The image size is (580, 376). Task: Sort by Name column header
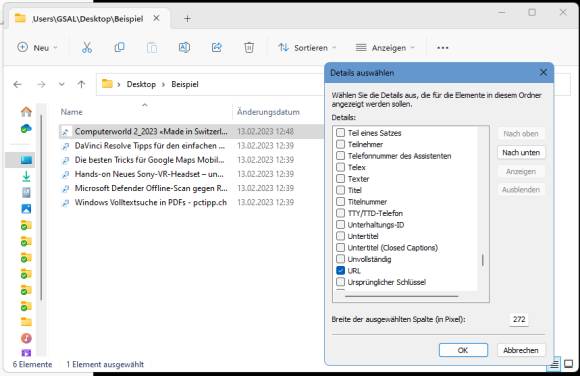pos(71,112)
